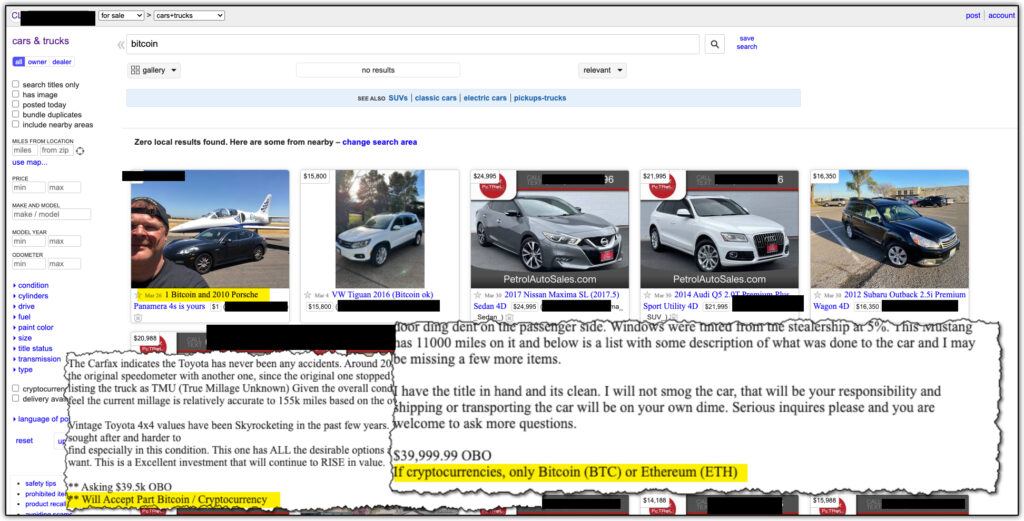The height and width of the screenshot is (521, 1024).
Task: Click the 'from zip' input
Action: click(56, 151)
